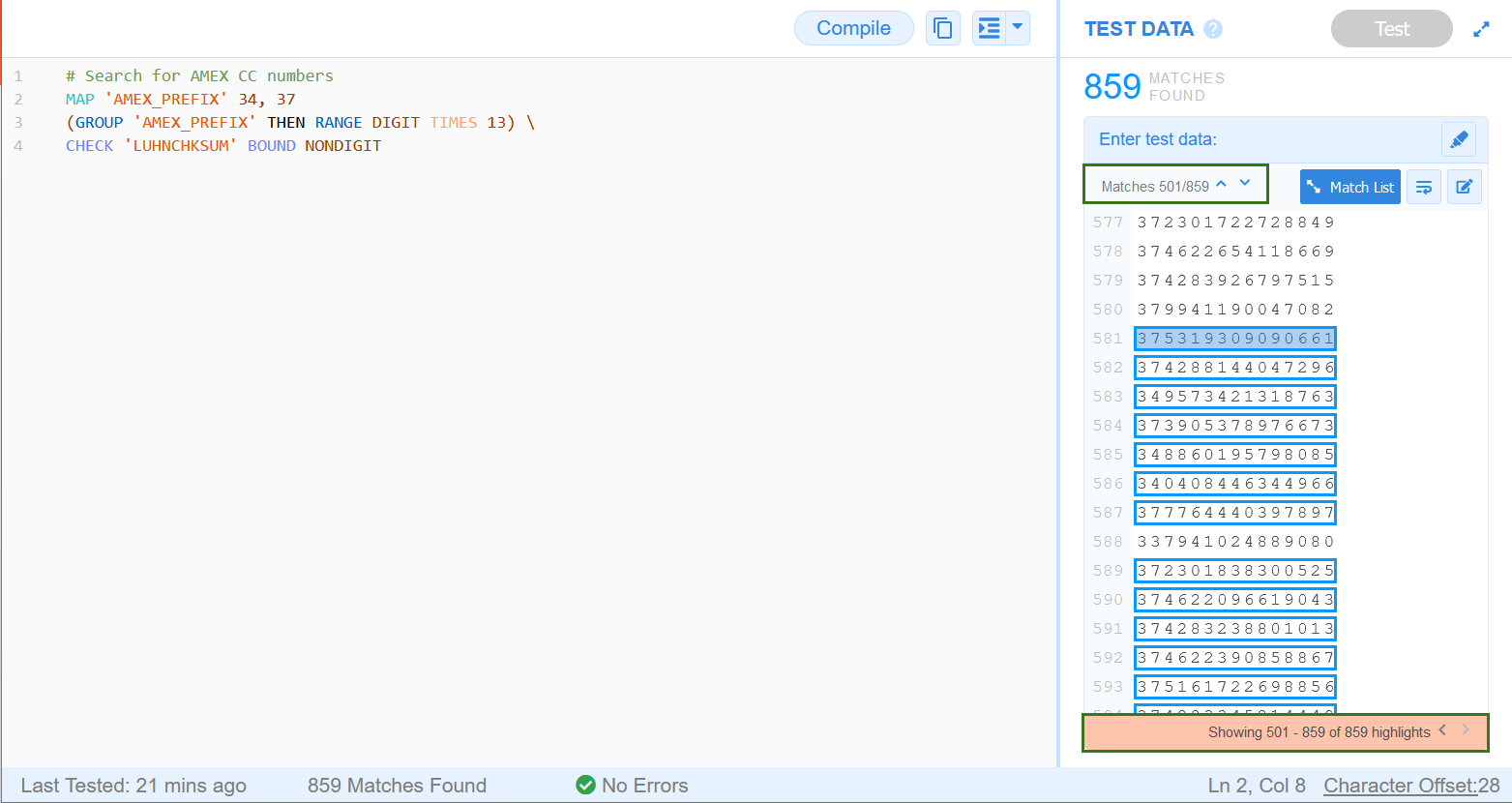
Task: Show the previous page of highlights
Action: [x=1442, y=730]
